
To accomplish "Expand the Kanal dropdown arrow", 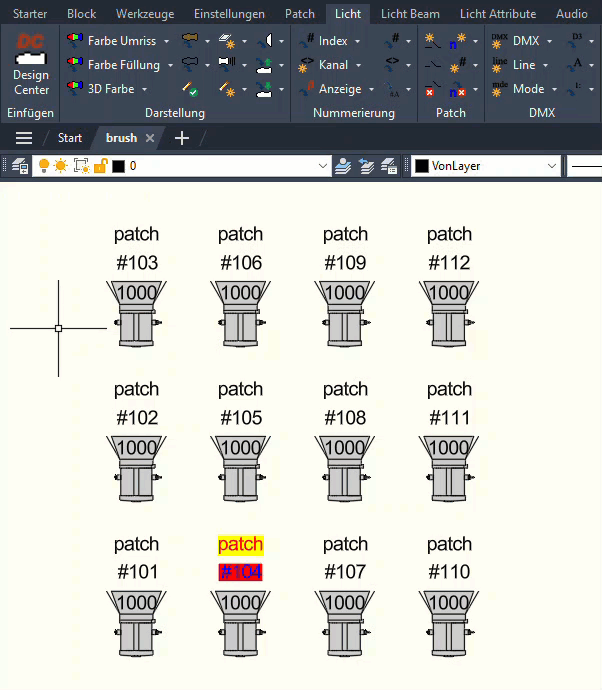I will (x=358, y=66).
